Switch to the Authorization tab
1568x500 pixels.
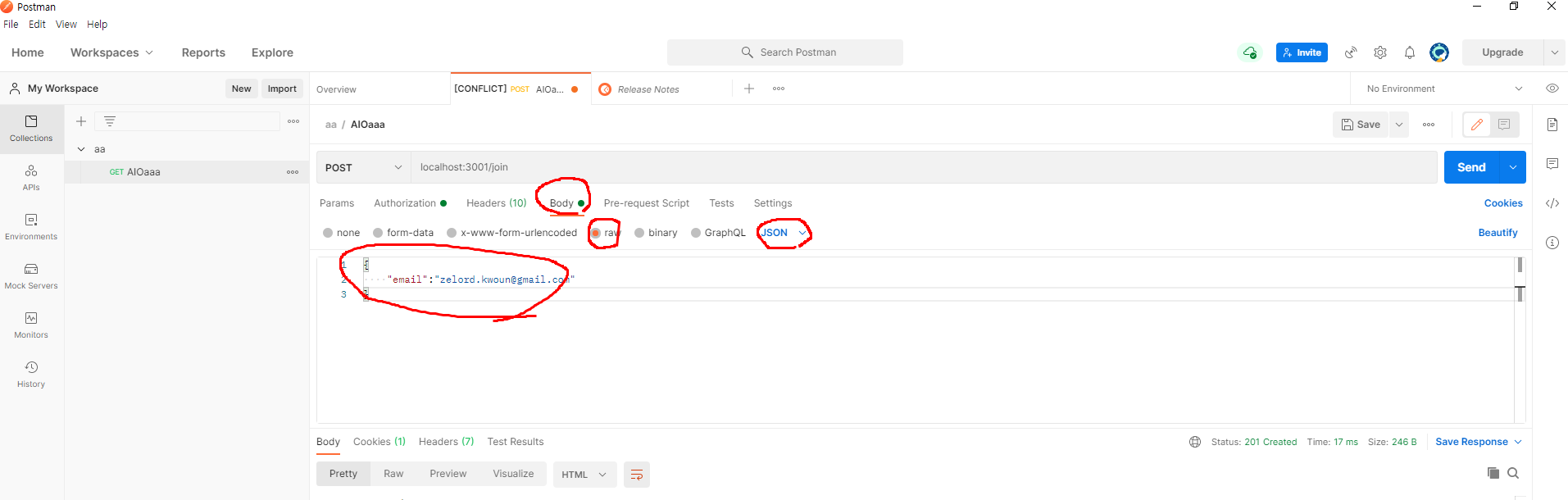click(410, 203)
